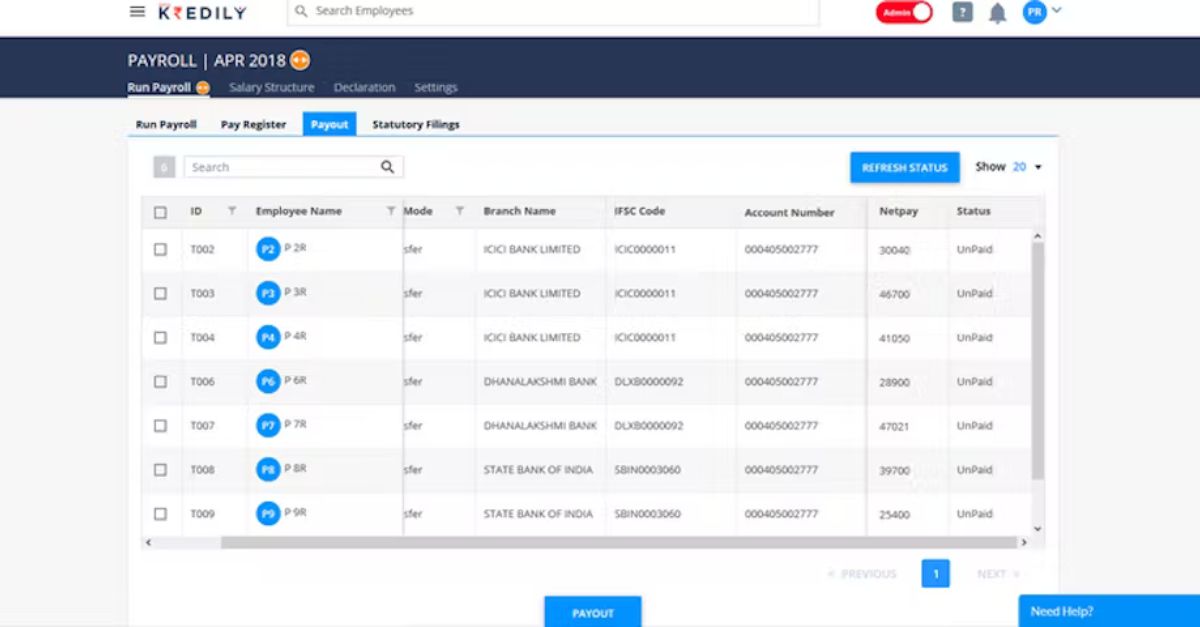Open the hamburger navigation menu
This screenshot has height=627, width=1200.
coord(137,11)
